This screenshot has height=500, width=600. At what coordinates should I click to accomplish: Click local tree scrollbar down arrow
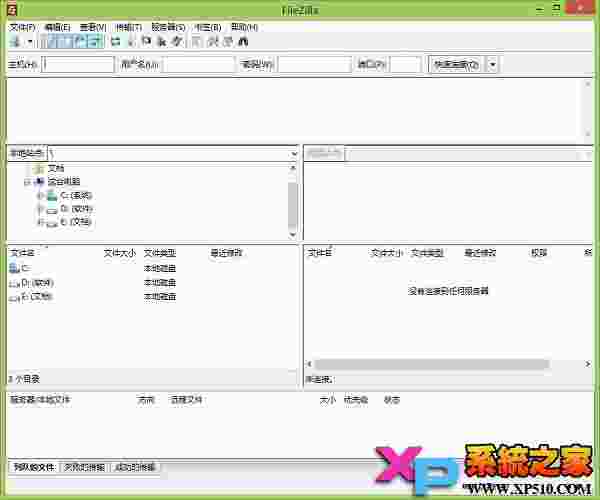(293, 235)
